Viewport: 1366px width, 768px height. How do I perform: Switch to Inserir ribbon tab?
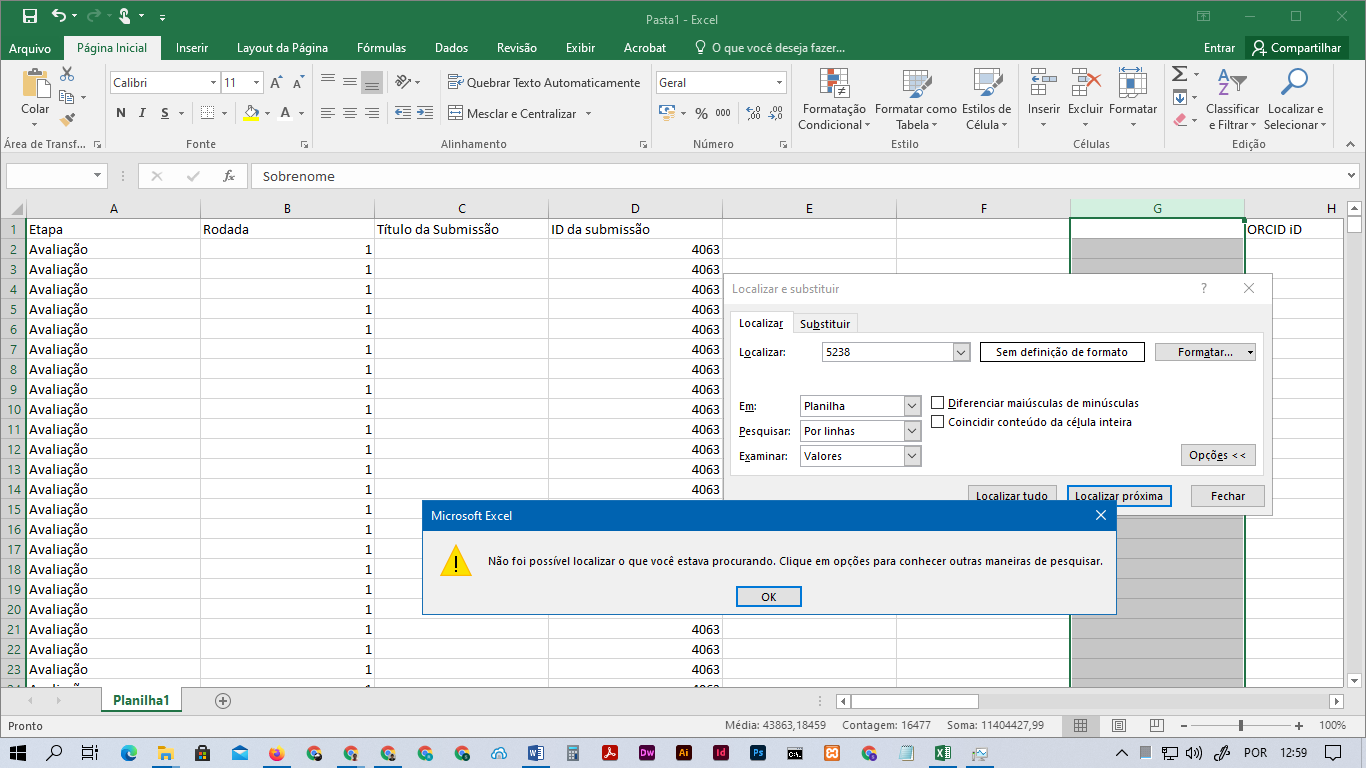pyautogui.click(x=192, y=48)
